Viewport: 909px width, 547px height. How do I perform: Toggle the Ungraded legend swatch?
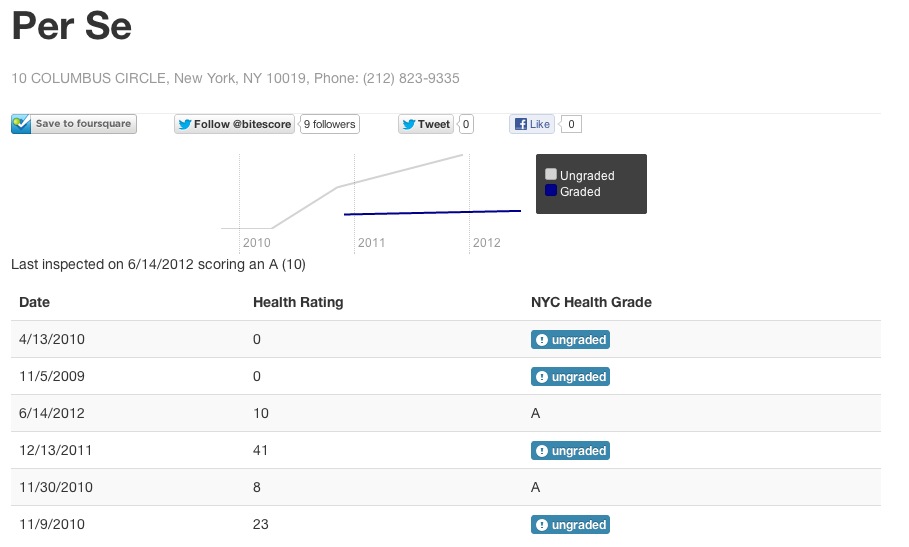551,175
